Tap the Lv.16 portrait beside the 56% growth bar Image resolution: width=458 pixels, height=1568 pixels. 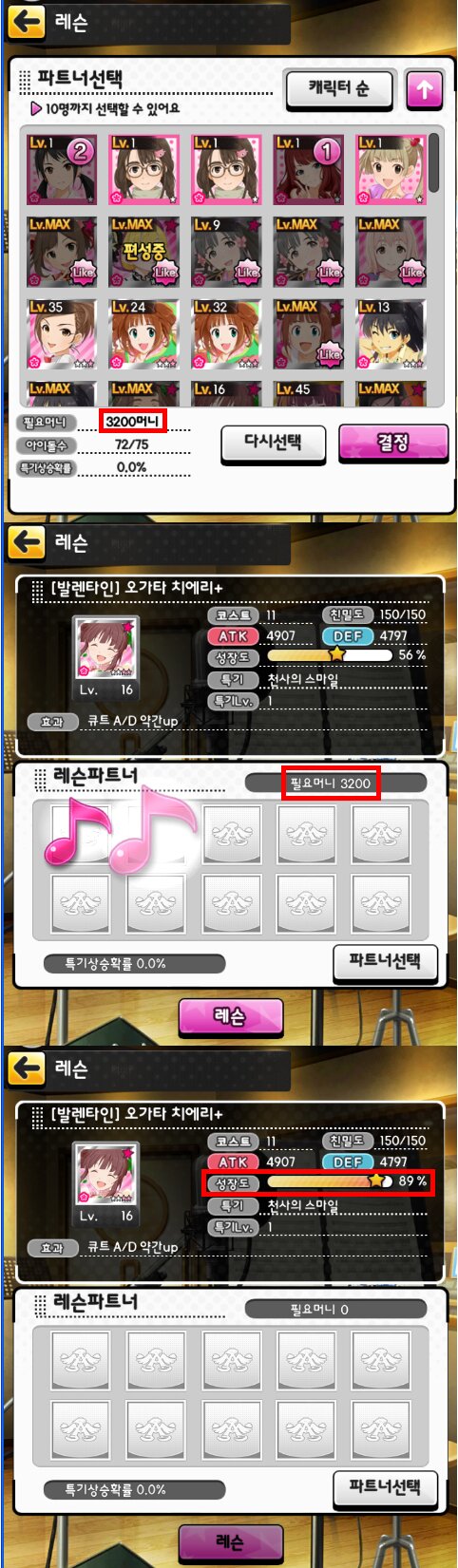click(x=105, y=647)
